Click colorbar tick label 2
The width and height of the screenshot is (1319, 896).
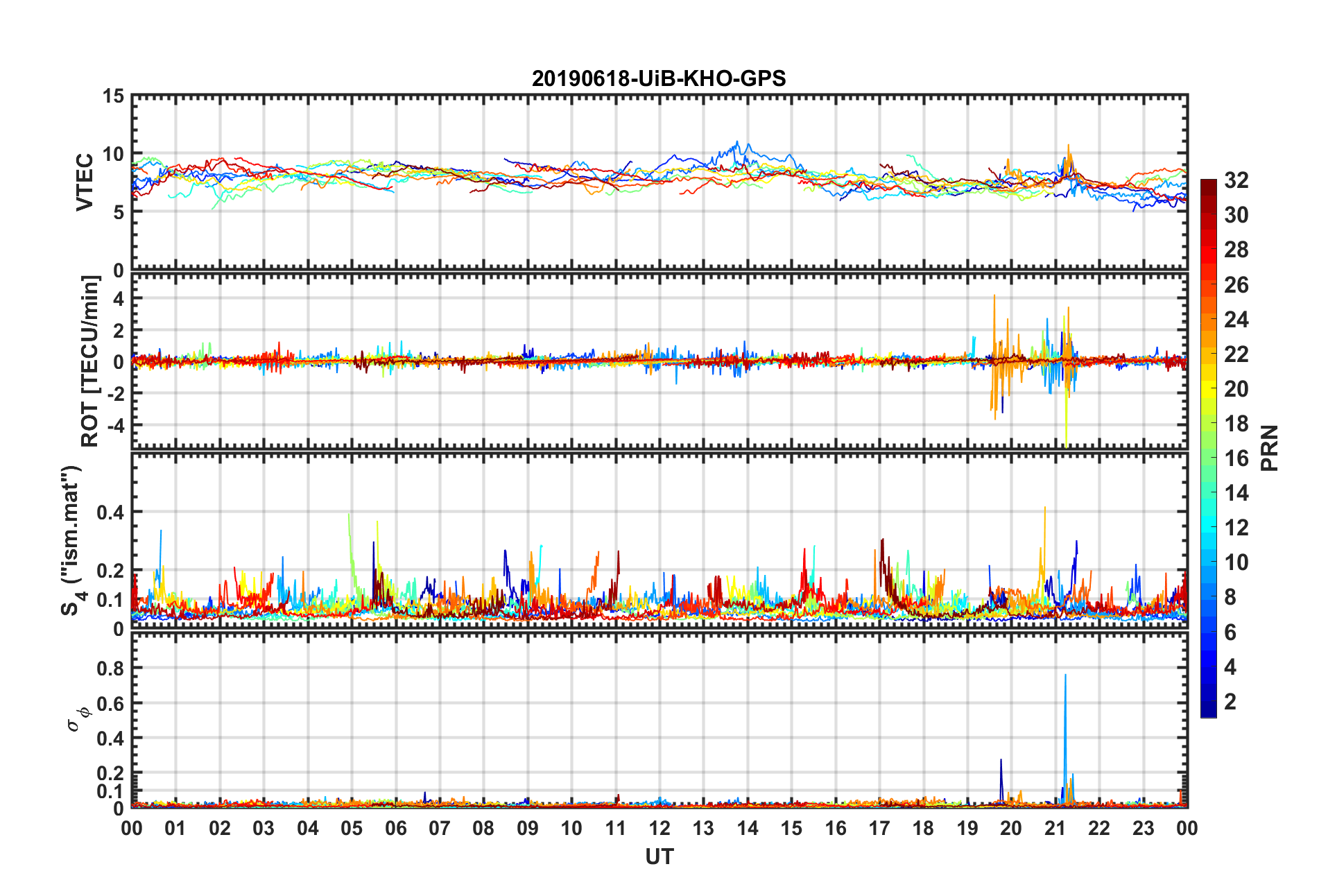tap(1230, 702)
